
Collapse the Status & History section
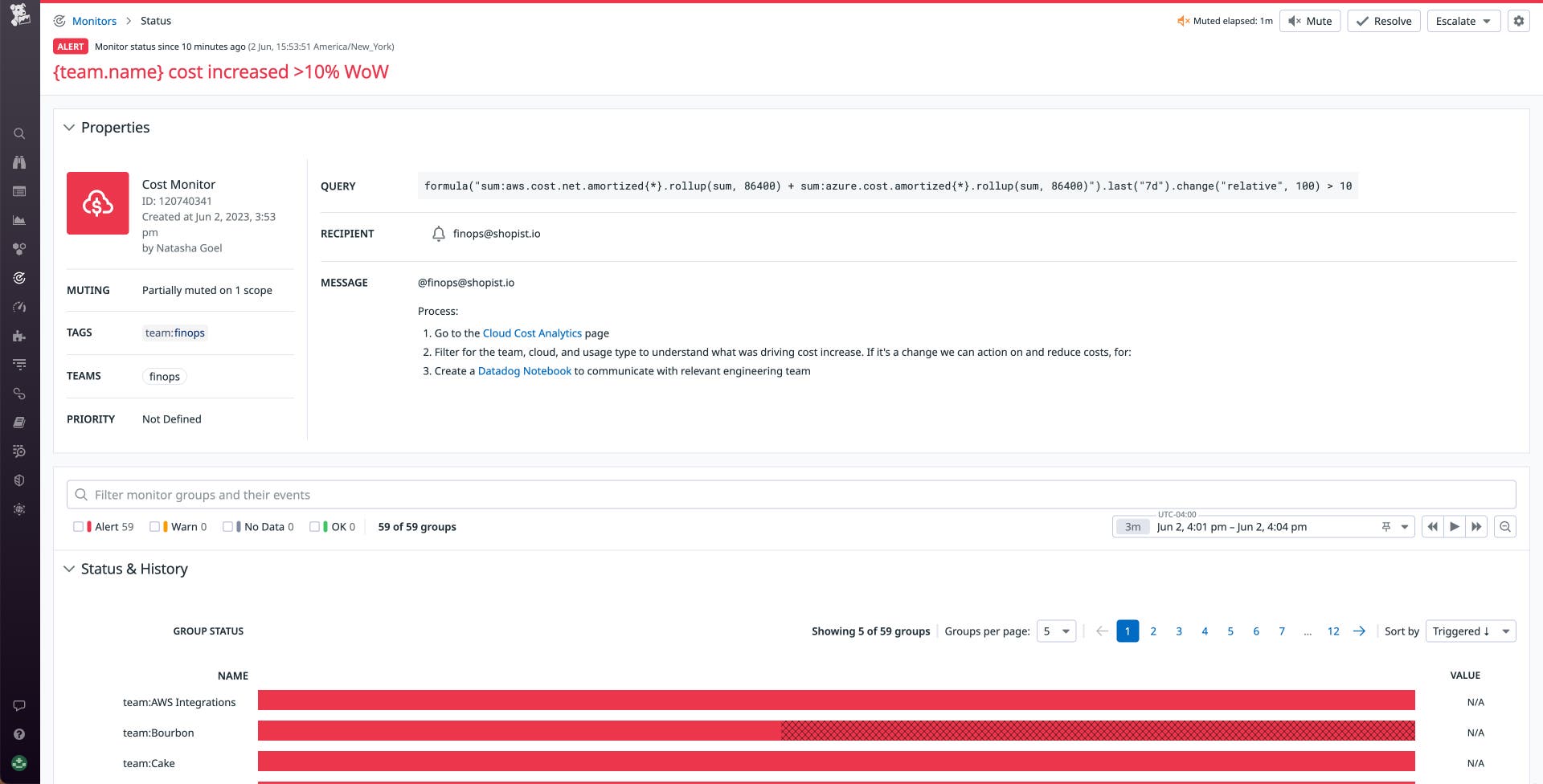69,569
